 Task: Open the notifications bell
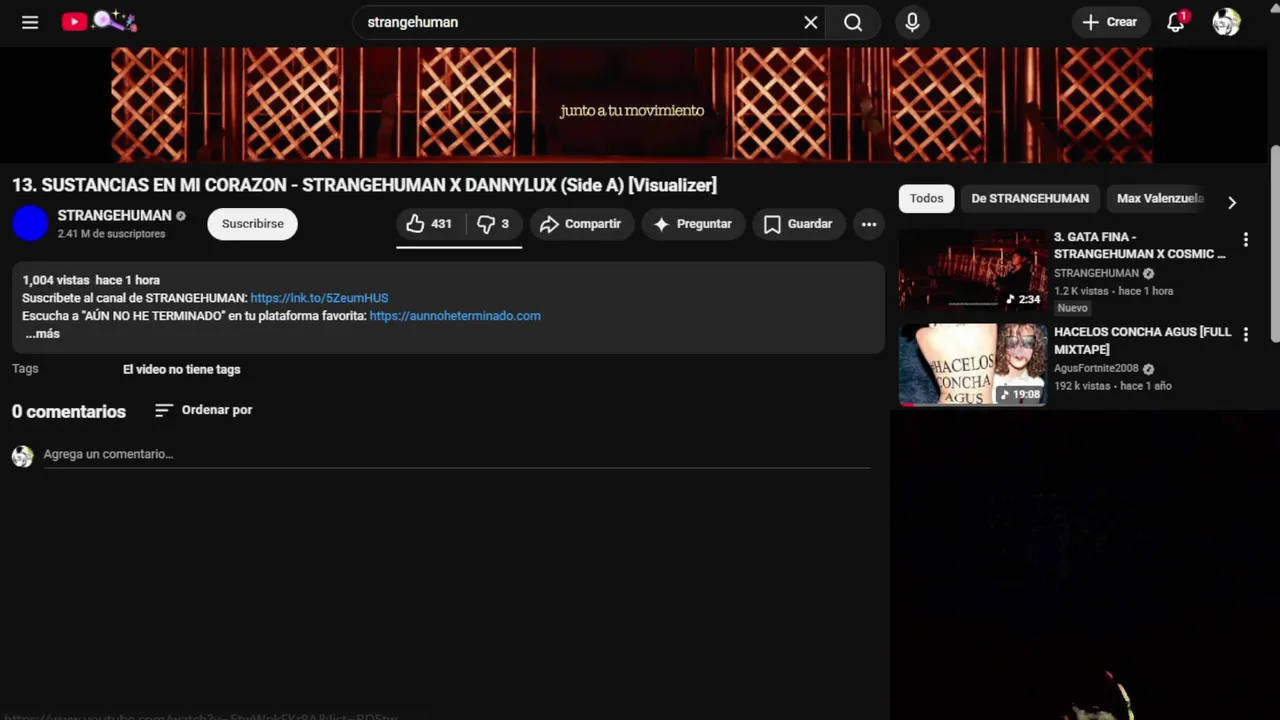point(1176,22)
